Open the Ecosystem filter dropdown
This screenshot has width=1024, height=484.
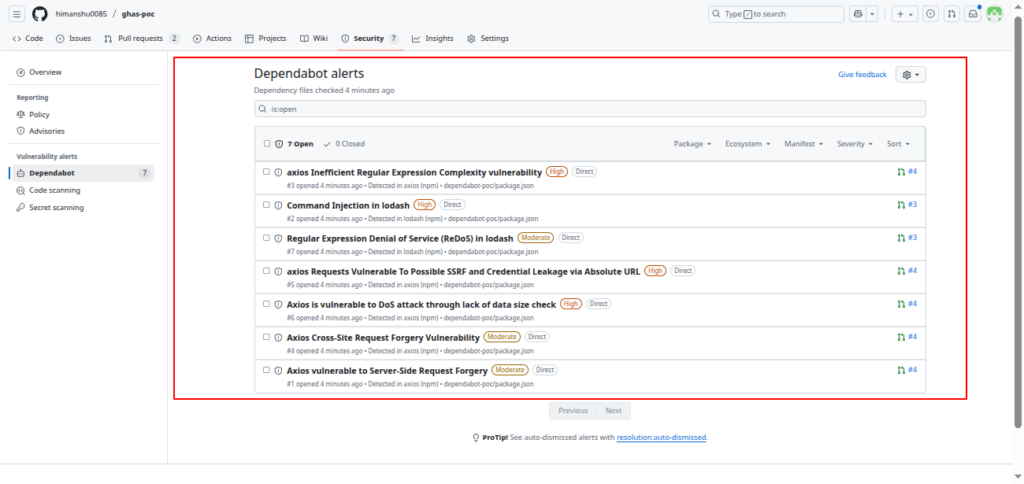(x=747, y=144)
